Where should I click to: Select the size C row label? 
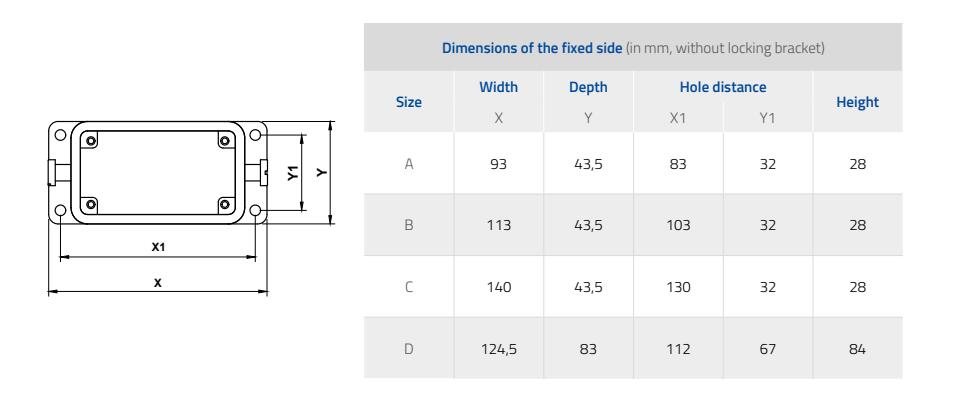pyautogui.click(x=409, y=287)
